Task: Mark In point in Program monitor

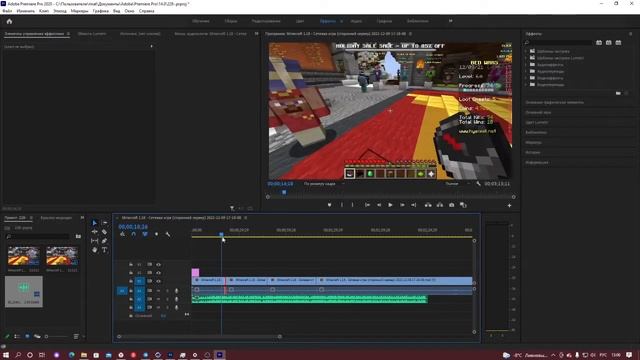Action: (342, 205)
